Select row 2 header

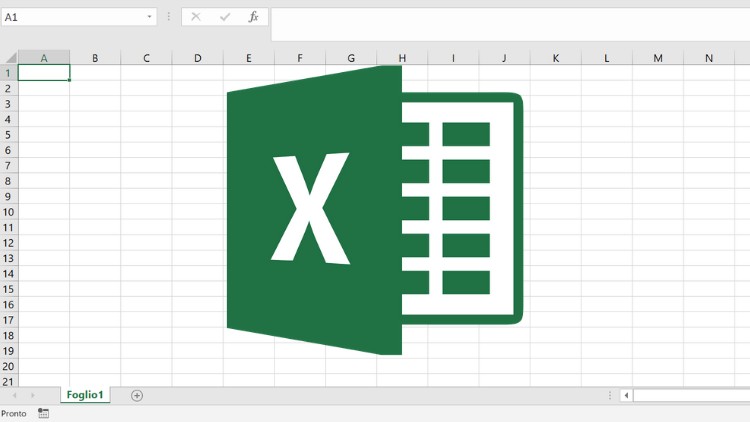coord(9,89)
